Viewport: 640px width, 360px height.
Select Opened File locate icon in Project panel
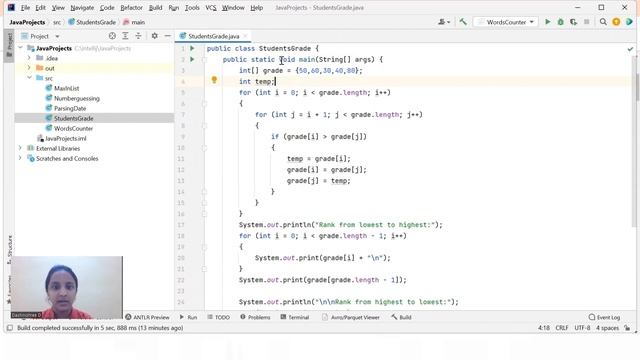pos(112,36)
